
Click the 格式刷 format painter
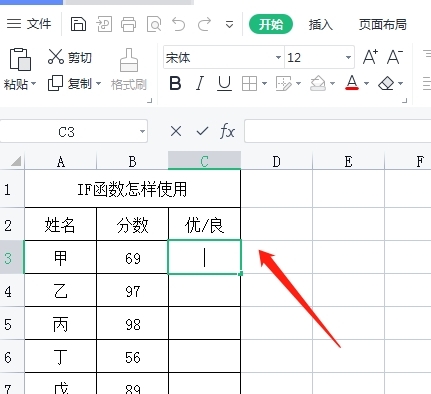pyautogui.click(x=129, y=69)
